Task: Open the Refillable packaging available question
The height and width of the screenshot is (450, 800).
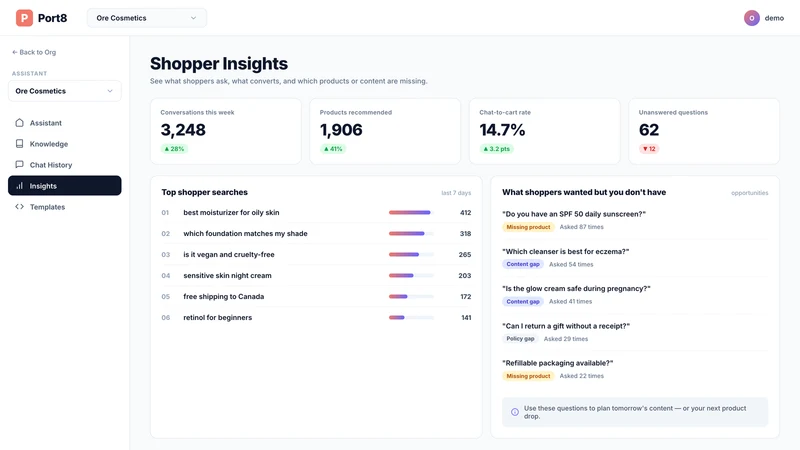Action: click(x=557, y=363)
